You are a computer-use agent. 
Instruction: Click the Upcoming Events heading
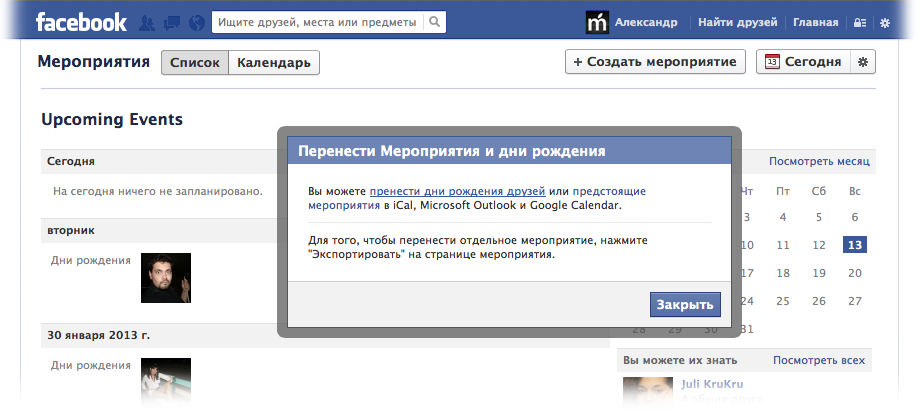112,119
